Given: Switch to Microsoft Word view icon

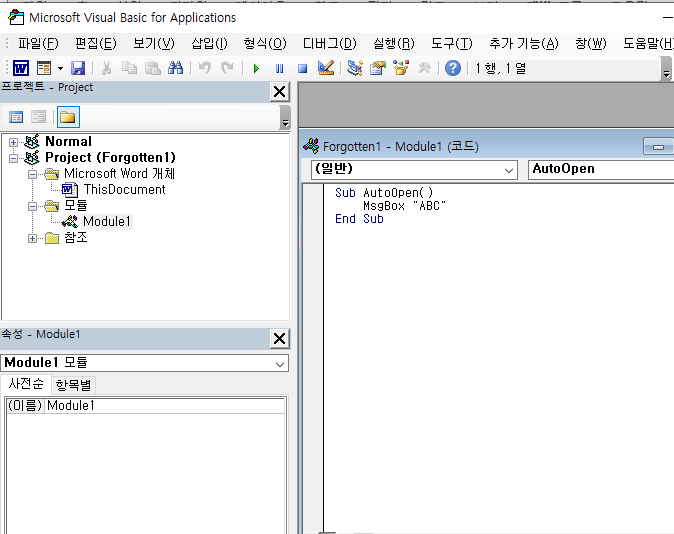Looking at the screenshot, I should pyautogui.click(x=21, y=68).
